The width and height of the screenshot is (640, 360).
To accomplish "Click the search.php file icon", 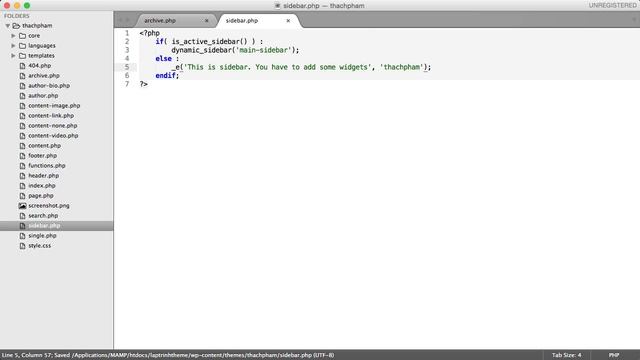I will (x=22, y=216).
